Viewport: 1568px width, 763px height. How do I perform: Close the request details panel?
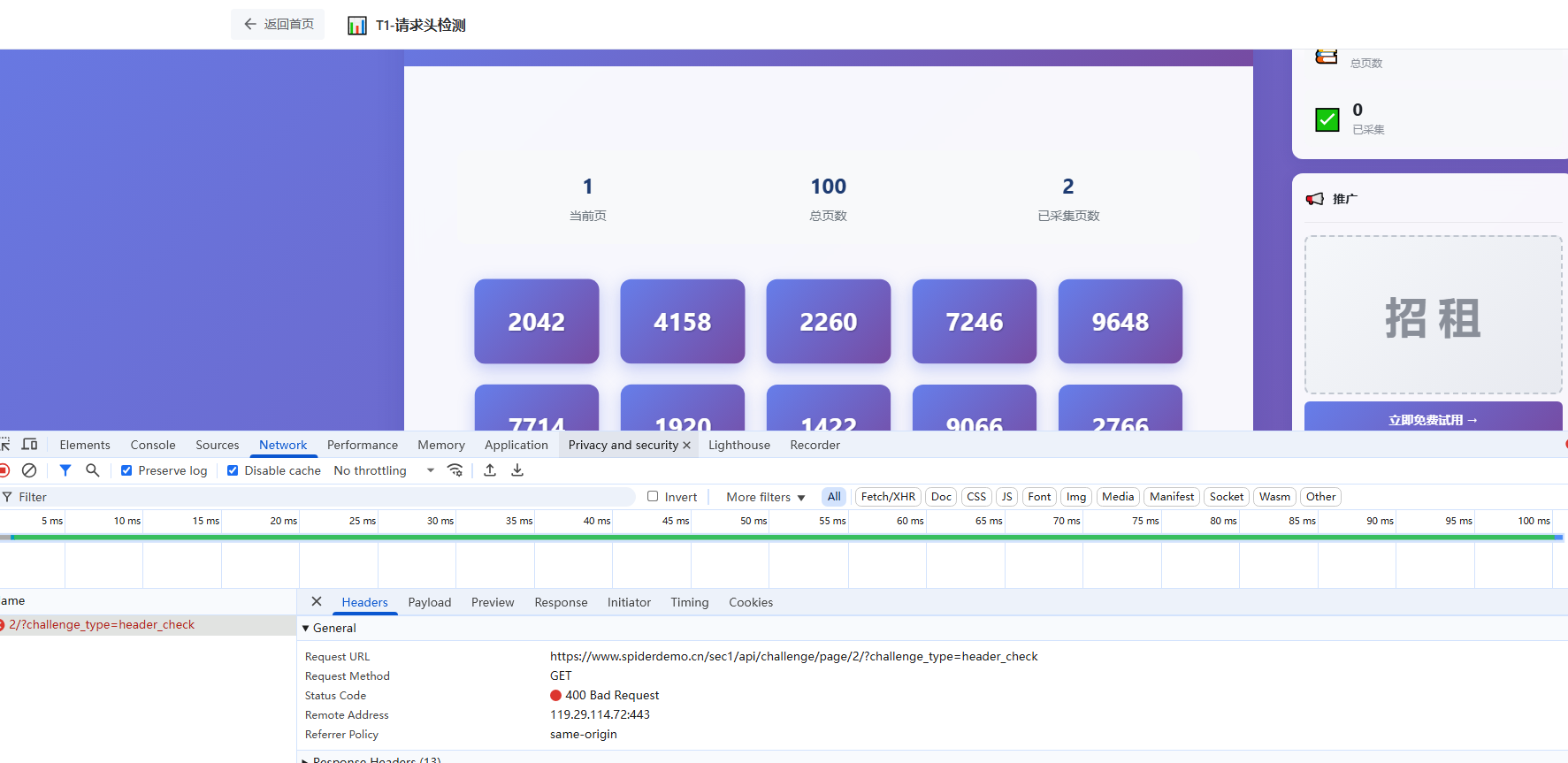[316, 602]
